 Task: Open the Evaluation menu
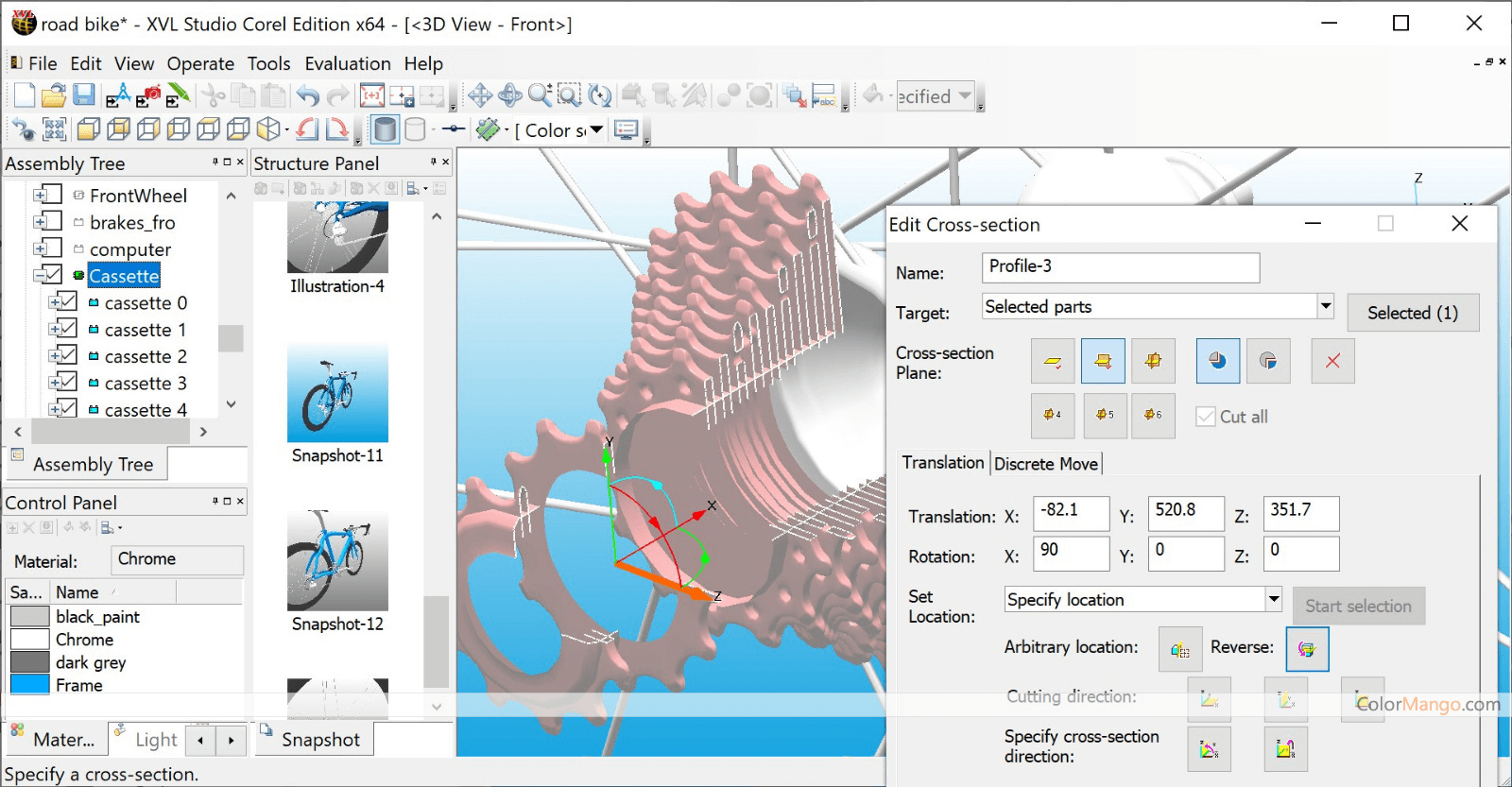pyautogui.click(x=347, y=63)
